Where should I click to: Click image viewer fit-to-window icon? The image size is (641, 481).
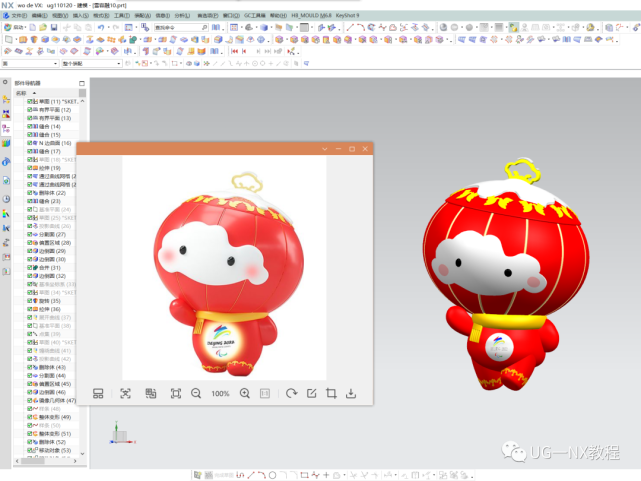point(176,394)
